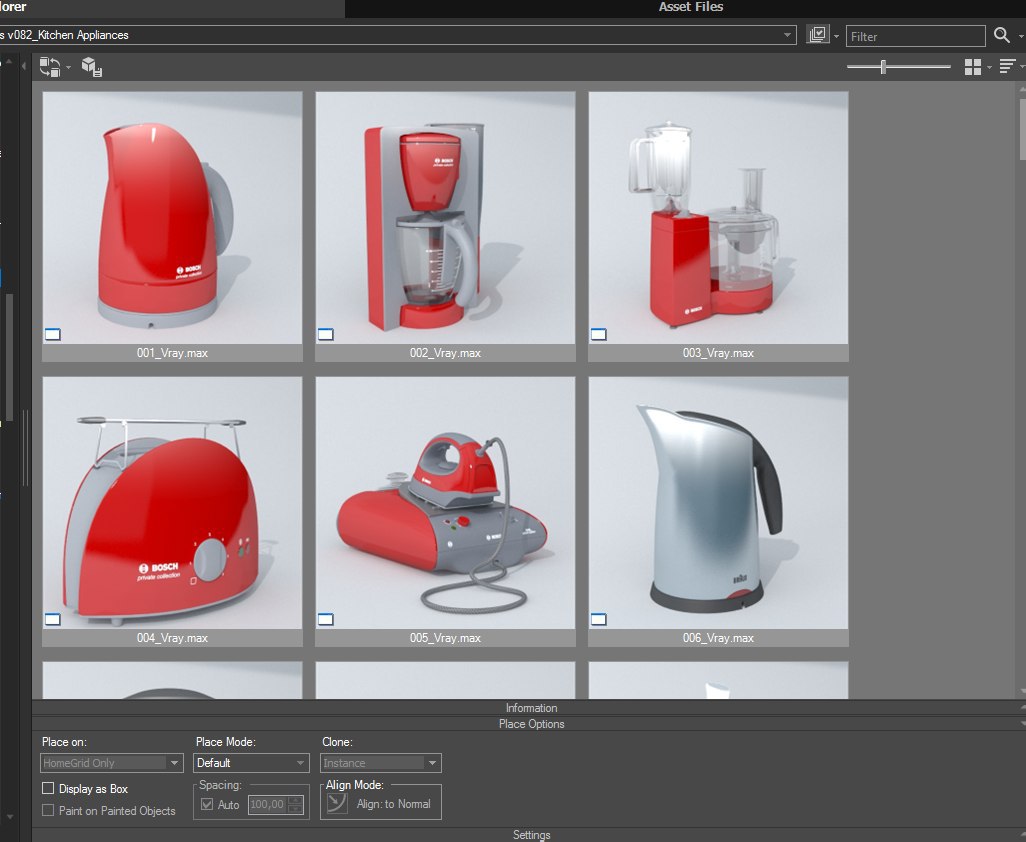Screen dimensions: 1026x842
Task: Select the steam iron thumbnail 005_Vray.max
Action: coord(445,502)
